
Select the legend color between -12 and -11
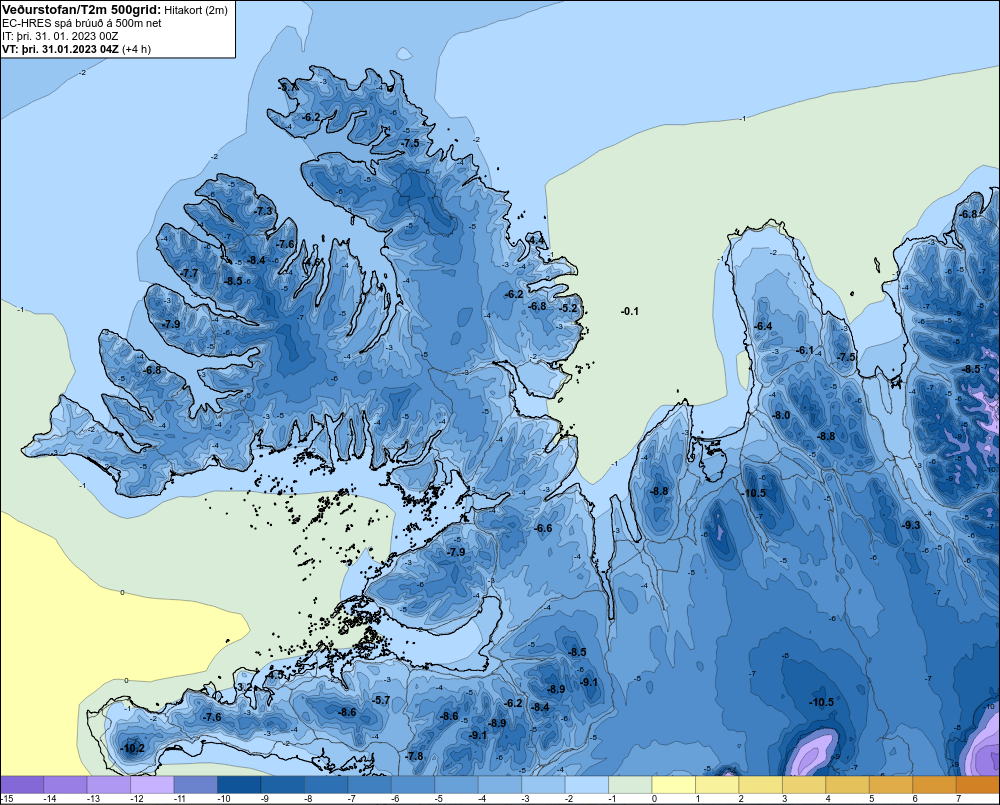click(x=152, y=785)
